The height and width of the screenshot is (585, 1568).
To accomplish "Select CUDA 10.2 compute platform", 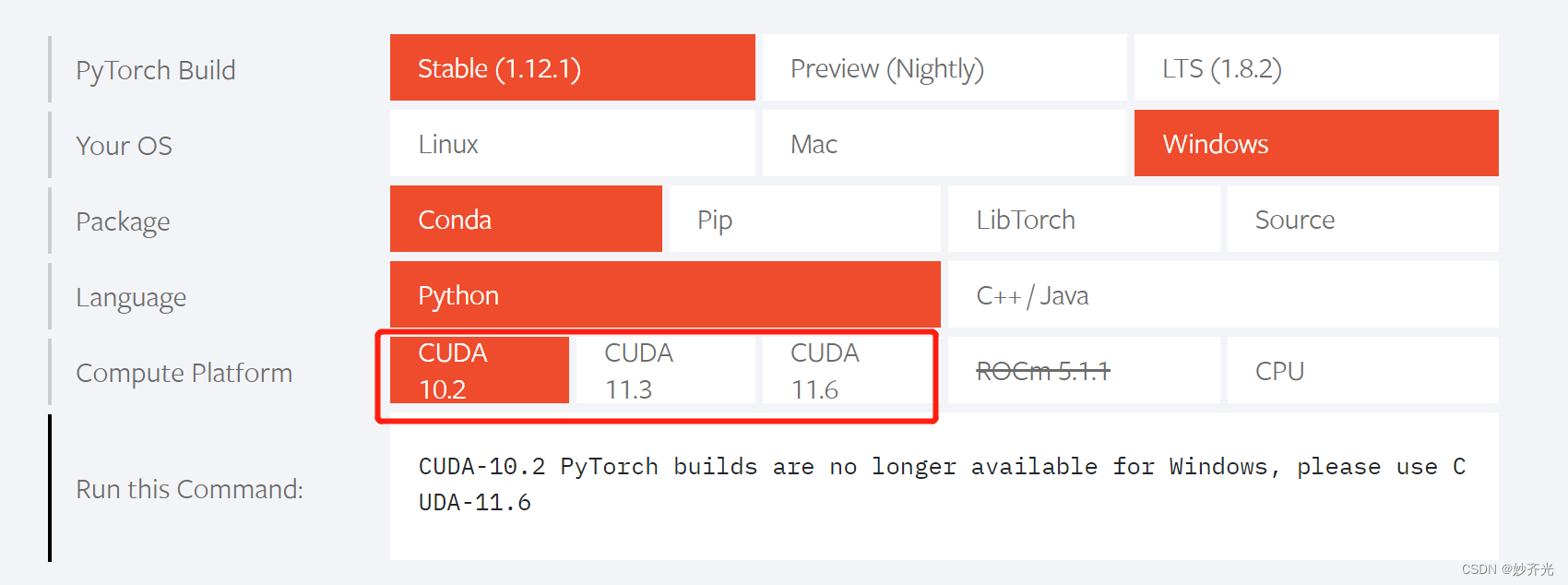I will 478,370.
